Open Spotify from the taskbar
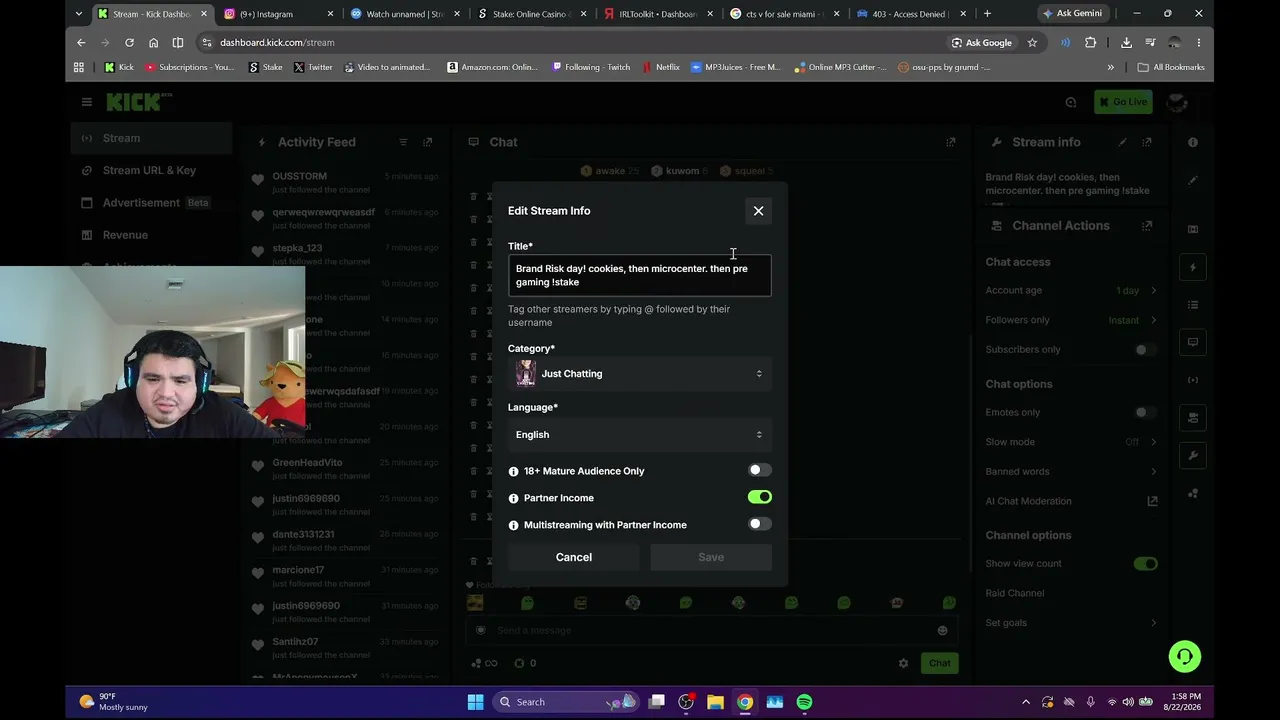This screenshot has width=1280, height=720. [x=804, y=702]
